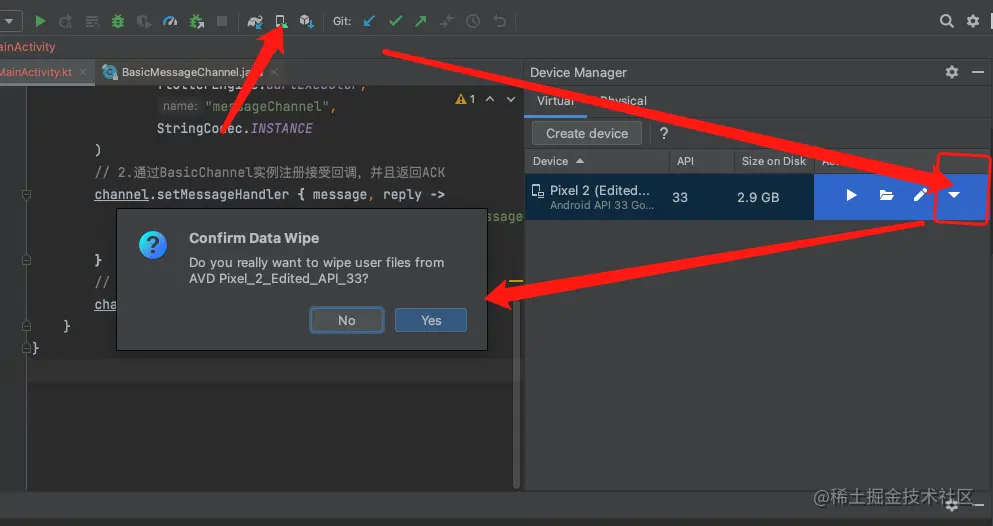Click the Confirm Data Wipe dialog title
993x526 pixels.
254,238
